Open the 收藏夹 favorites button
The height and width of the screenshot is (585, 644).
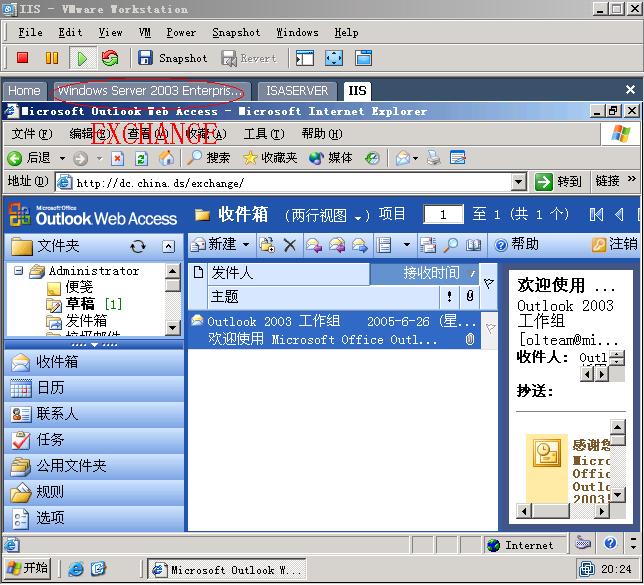tap(270, 158)
